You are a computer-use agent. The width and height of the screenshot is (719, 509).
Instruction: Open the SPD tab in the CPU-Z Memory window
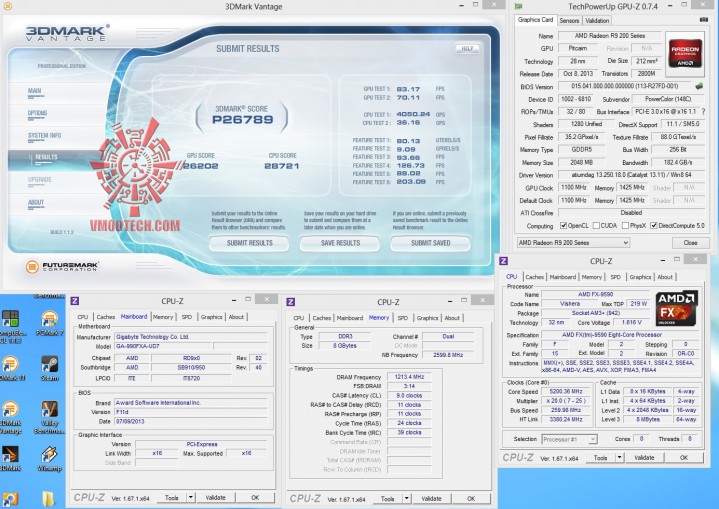(403, 318)
